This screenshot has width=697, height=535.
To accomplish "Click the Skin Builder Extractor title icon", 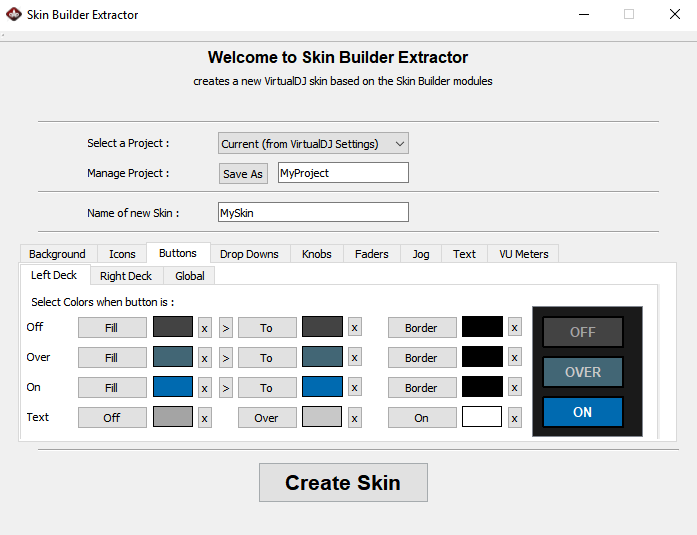I will point(14,14).
